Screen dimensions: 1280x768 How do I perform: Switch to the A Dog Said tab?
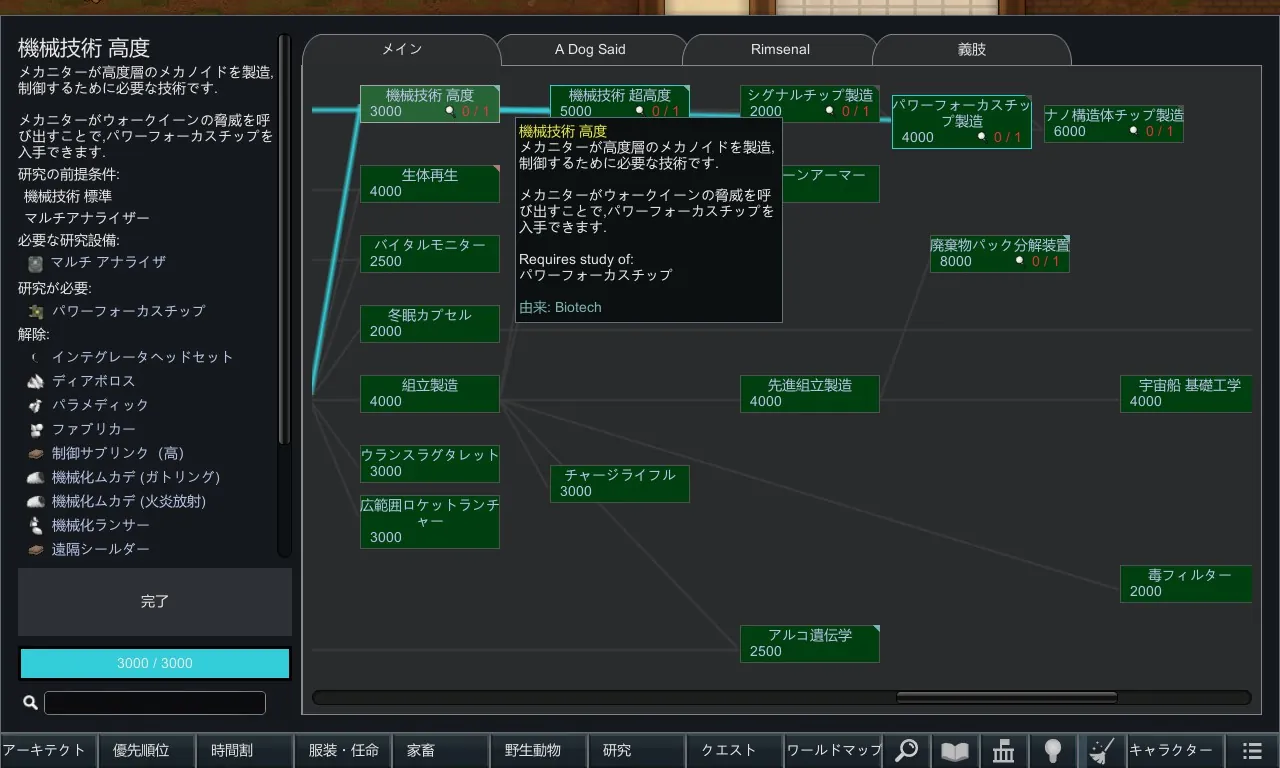coord(590,49)
